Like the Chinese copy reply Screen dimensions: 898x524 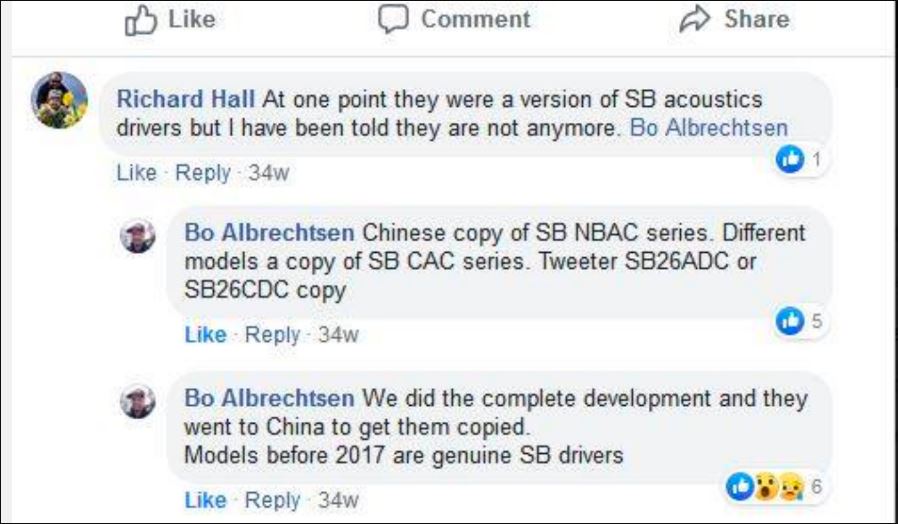point(205,335)
